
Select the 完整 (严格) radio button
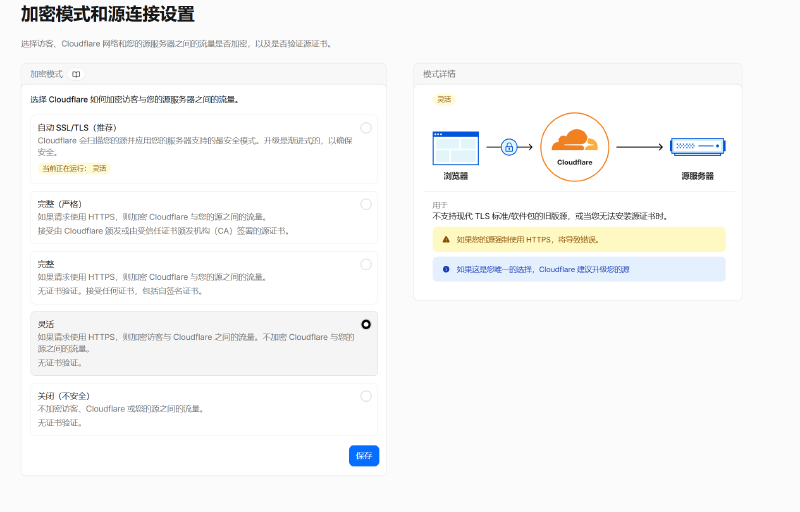[x=366, y=204]
